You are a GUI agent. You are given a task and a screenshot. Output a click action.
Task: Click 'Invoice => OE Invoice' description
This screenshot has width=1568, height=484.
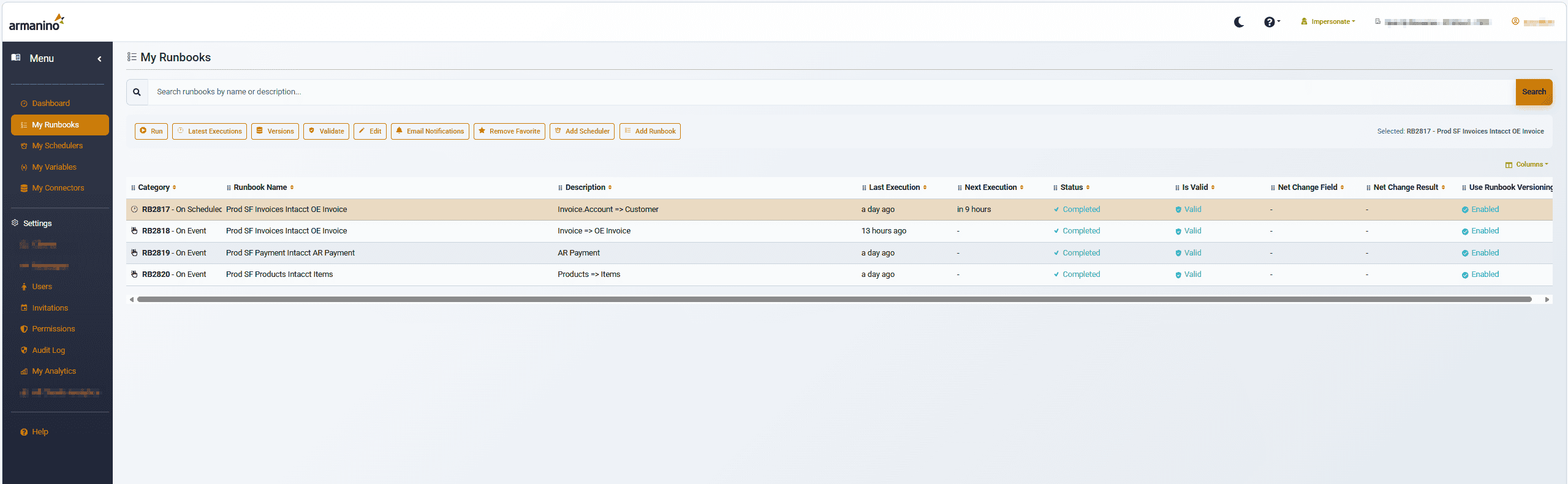(594, 231)
